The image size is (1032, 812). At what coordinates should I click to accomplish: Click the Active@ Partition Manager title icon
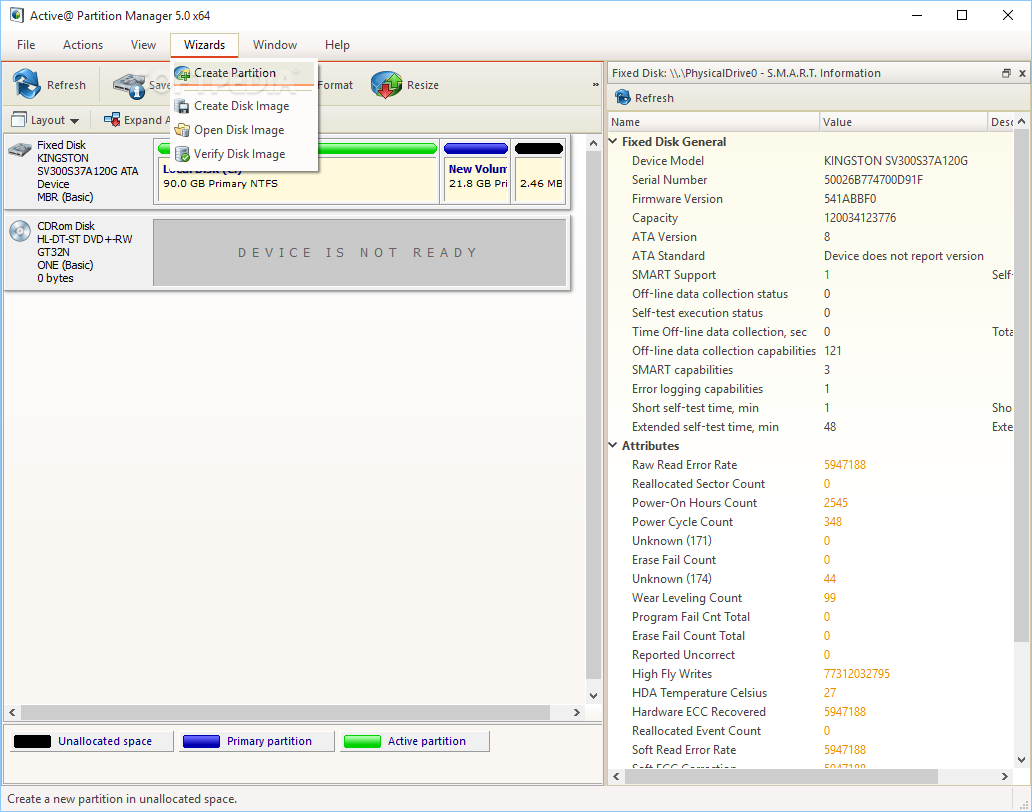16,15
